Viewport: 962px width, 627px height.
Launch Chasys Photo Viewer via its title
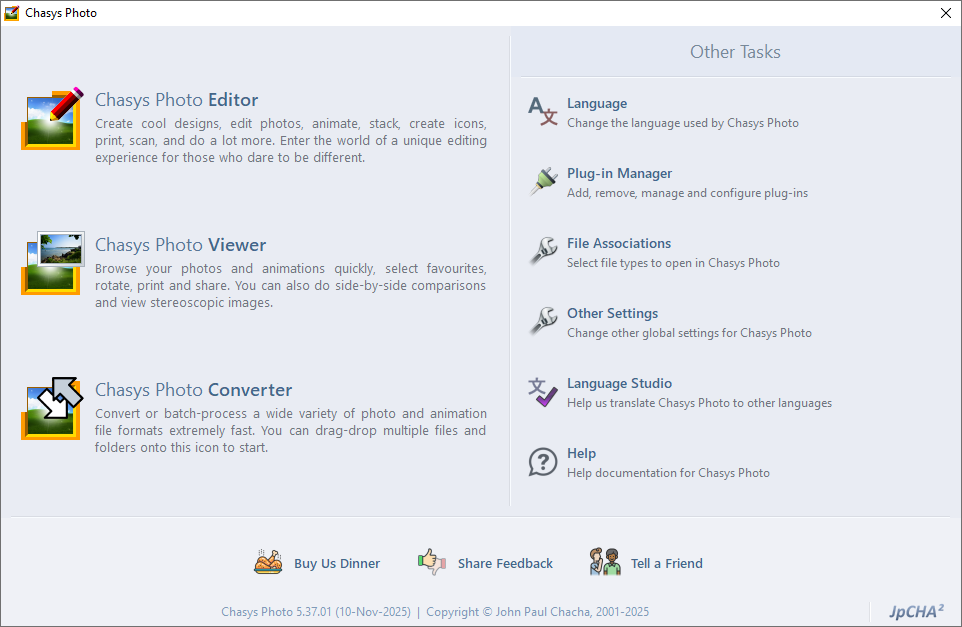coord(180,245)
